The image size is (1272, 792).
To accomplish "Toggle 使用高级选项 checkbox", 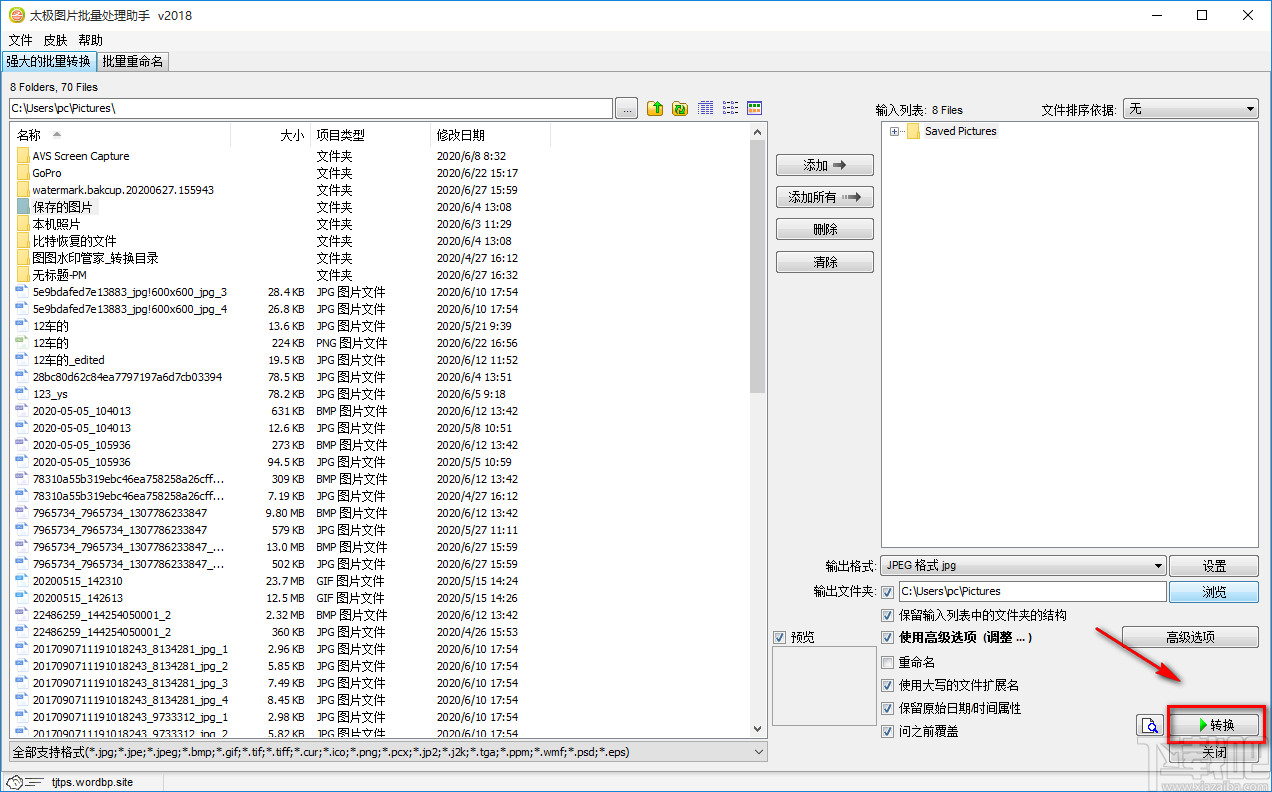I will click(x=887, y=638).
